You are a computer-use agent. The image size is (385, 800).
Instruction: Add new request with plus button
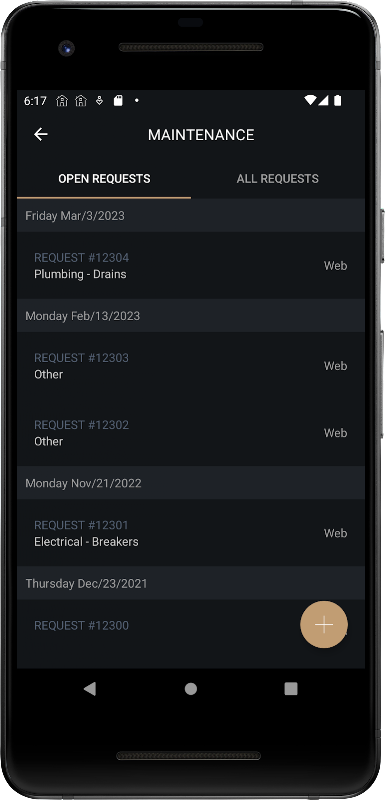324,624
